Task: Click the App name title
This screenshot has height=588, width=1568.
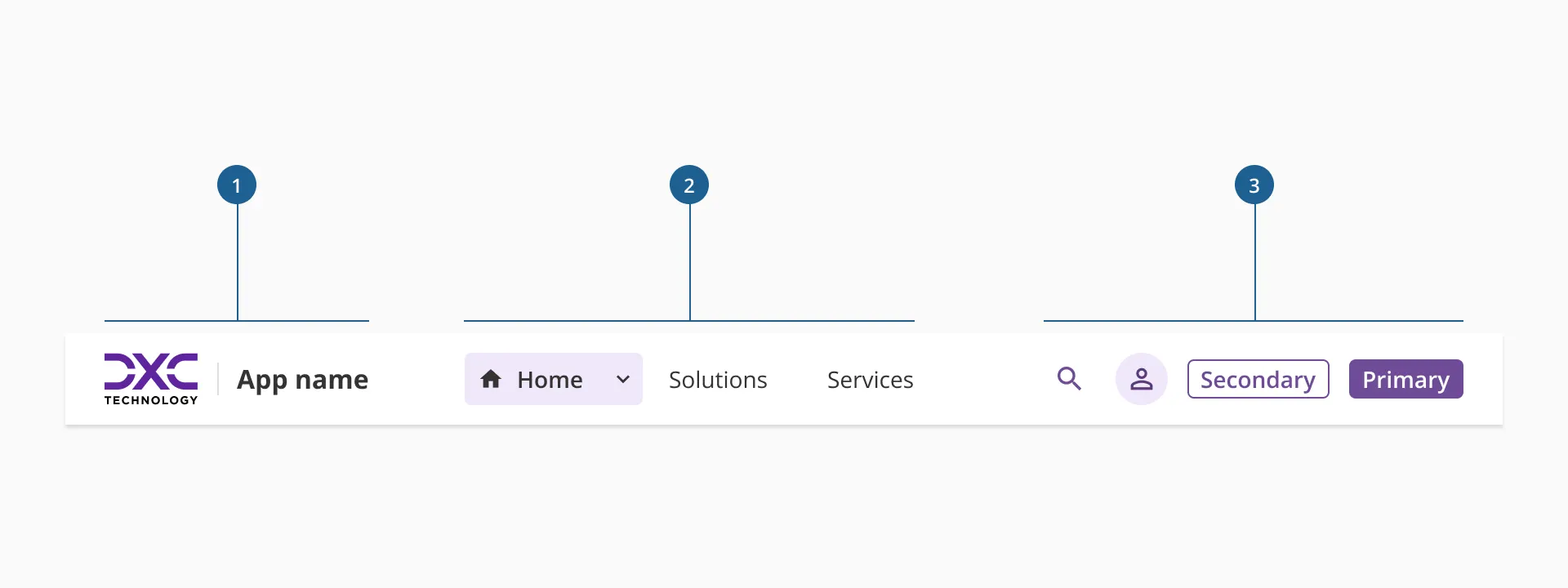Action: pyautogui.click(x=302, y=380)
